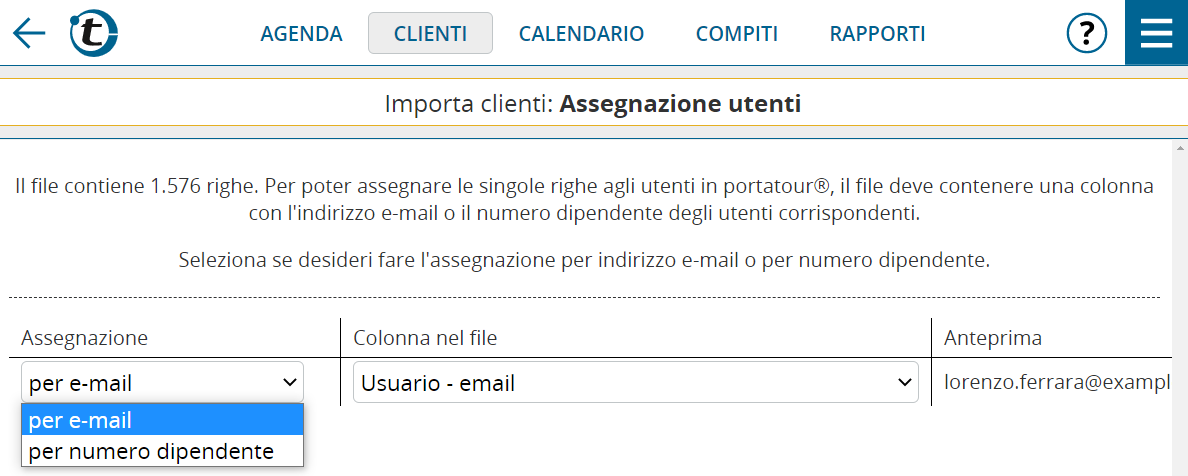1188x476 pixels.
Task: Open the 'Usuario - email' column dropdown
Action: click(636, 383)
